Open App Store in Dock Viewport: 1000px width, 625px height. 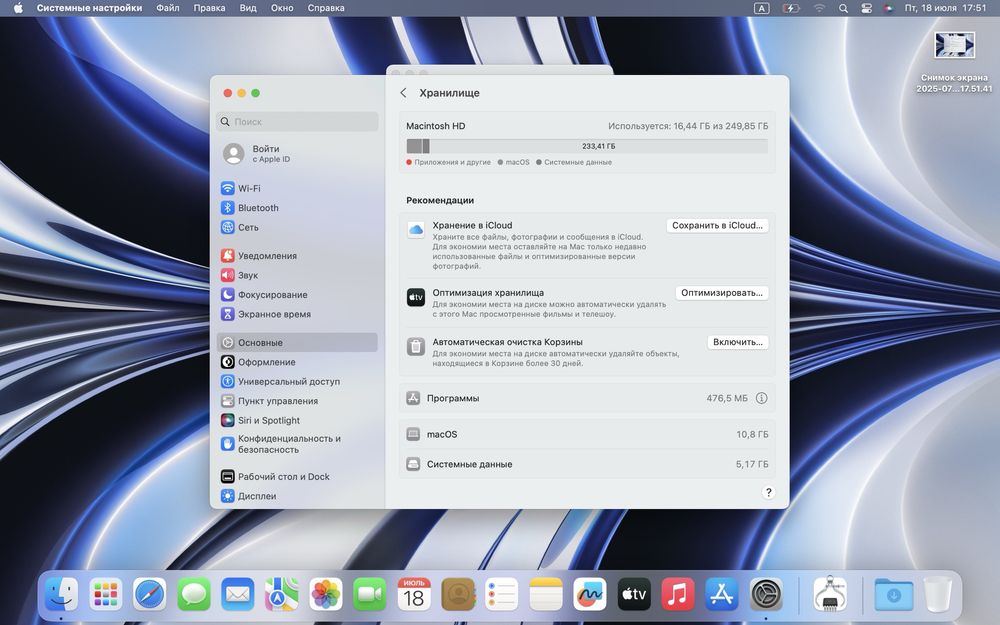pyautogui.click(x=722, y=594)
